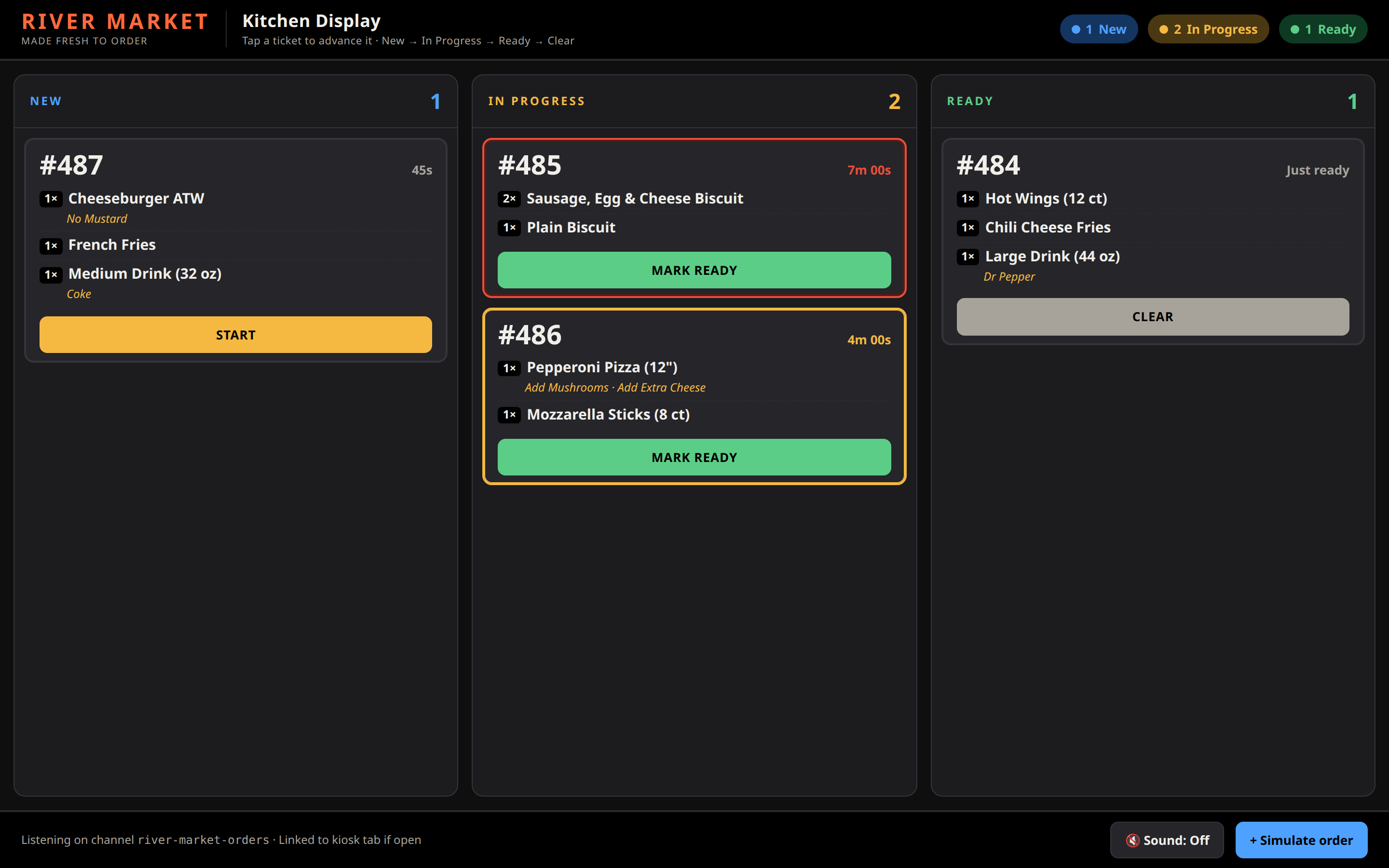Click the Hot Wings (12 ct) item
The image size is (1389, 868).
1047,198
